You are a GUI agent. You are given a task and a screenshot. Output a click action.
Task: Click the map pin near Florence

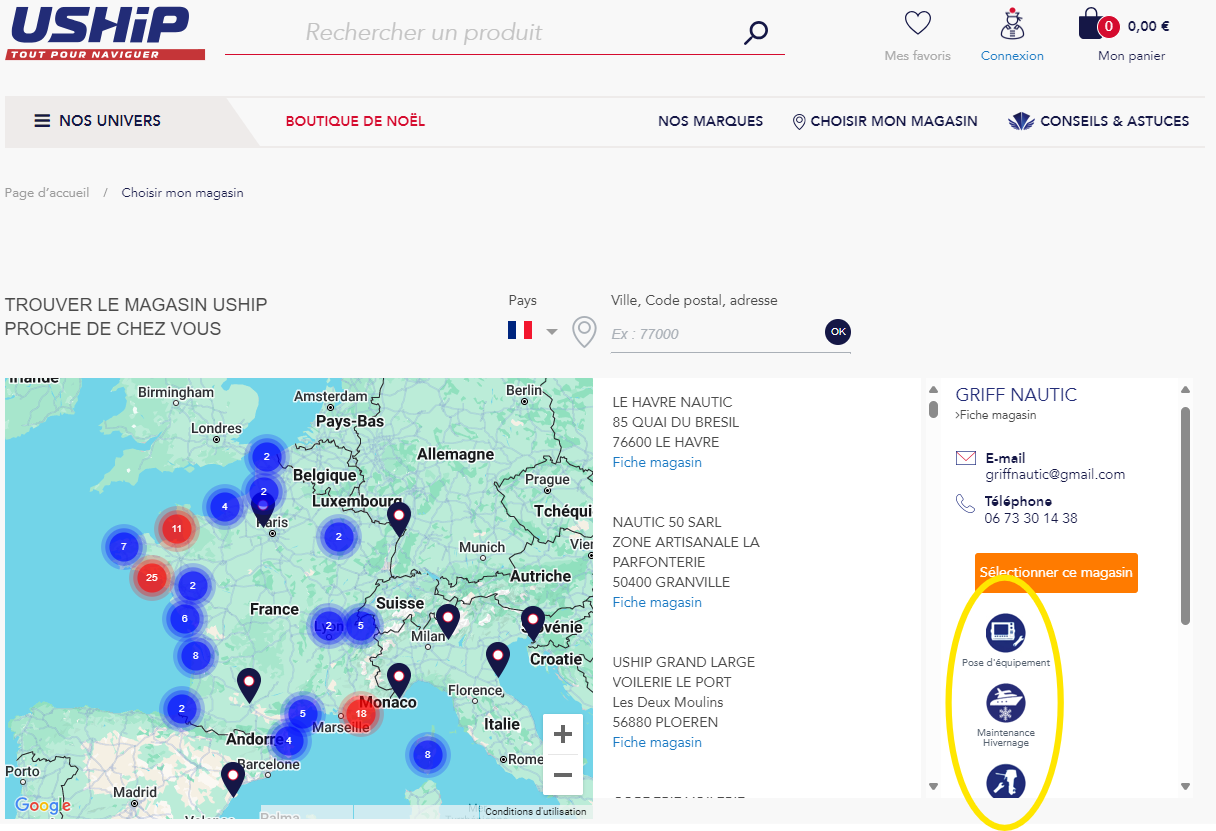[498, 659]
